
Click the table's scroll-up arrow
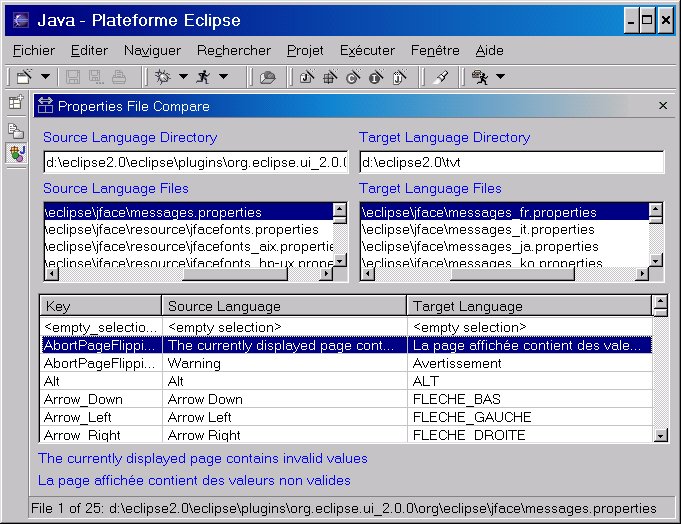660,302
